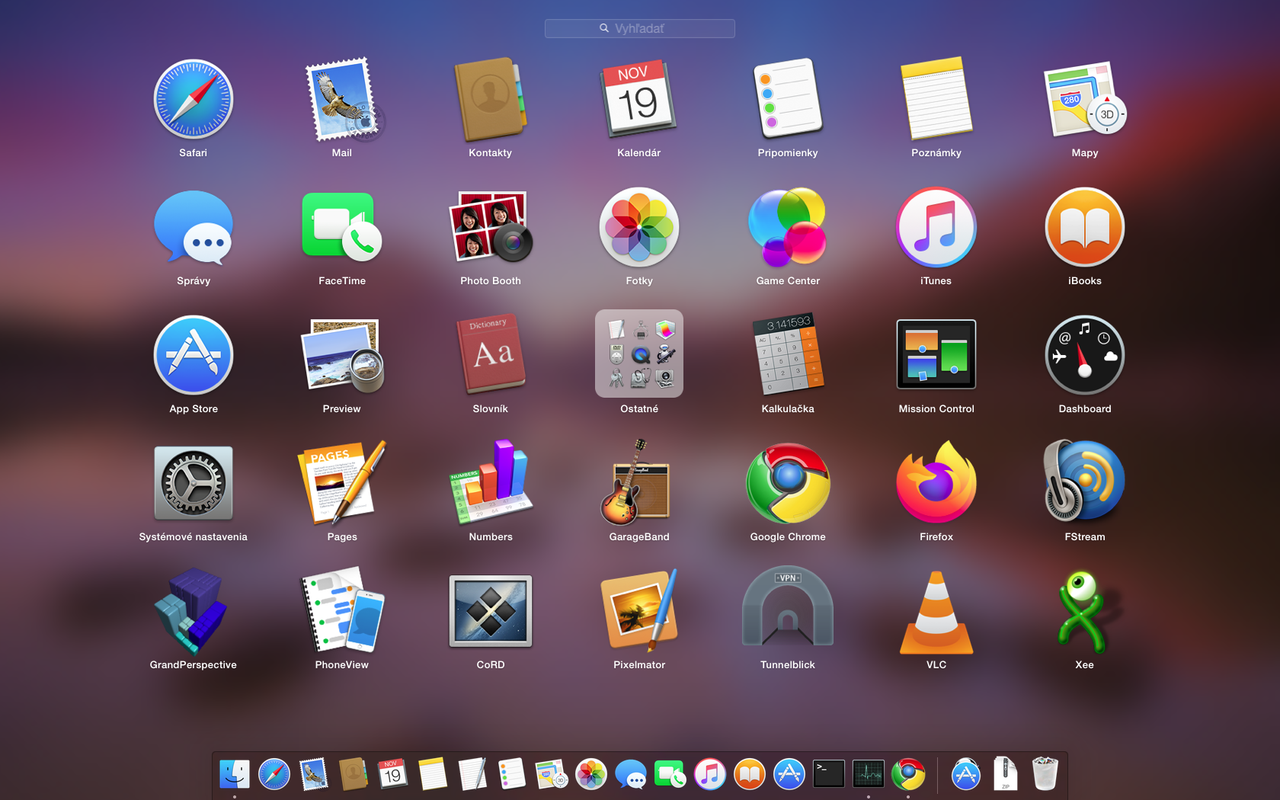This screenshot has width=1280, height=800.
Task: Open the Photo Booth app
Action: [490, 227]
